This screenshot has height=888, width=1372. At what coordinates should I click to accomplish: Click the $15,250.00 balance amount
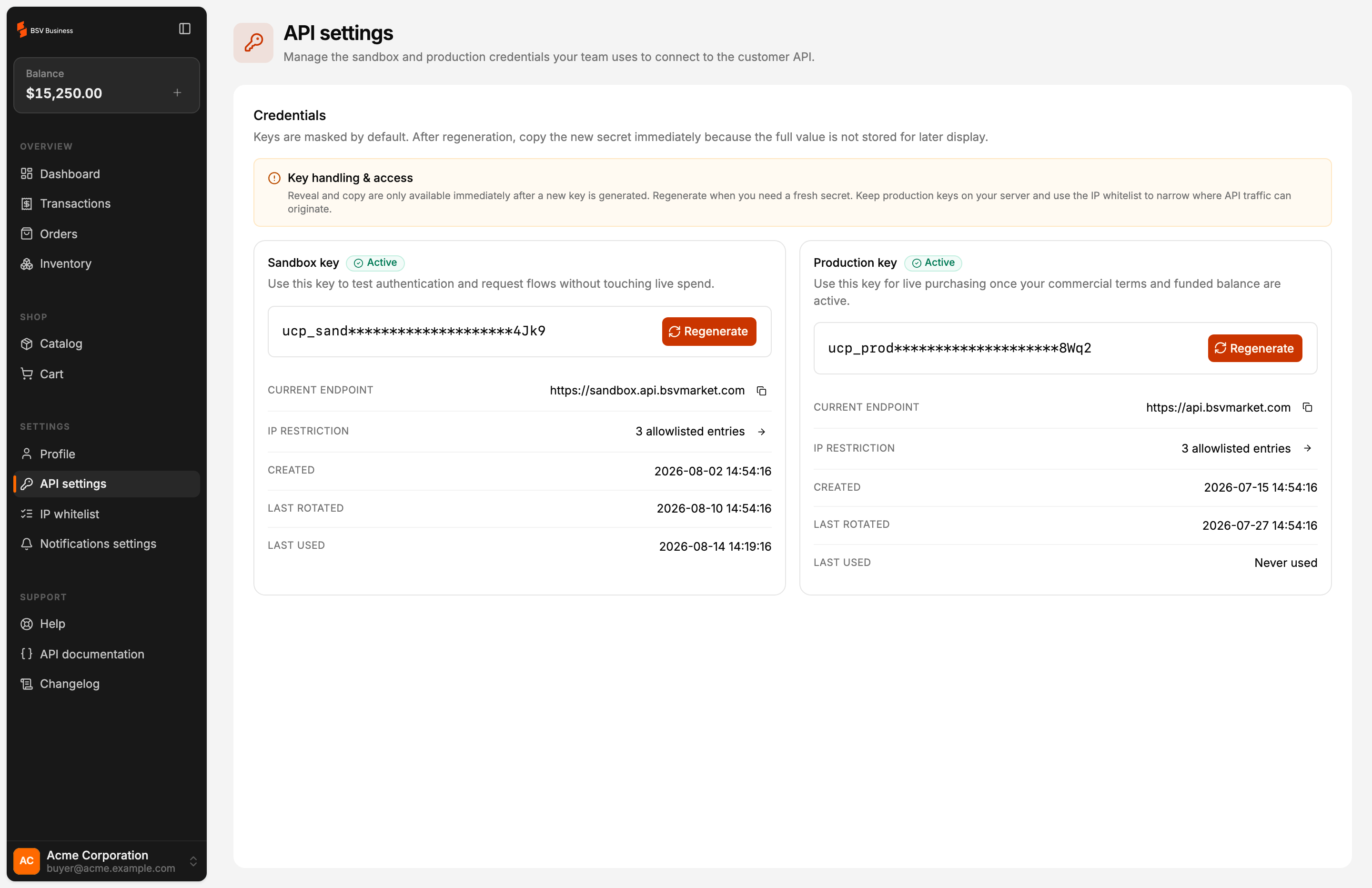click(x=64, y=93)
